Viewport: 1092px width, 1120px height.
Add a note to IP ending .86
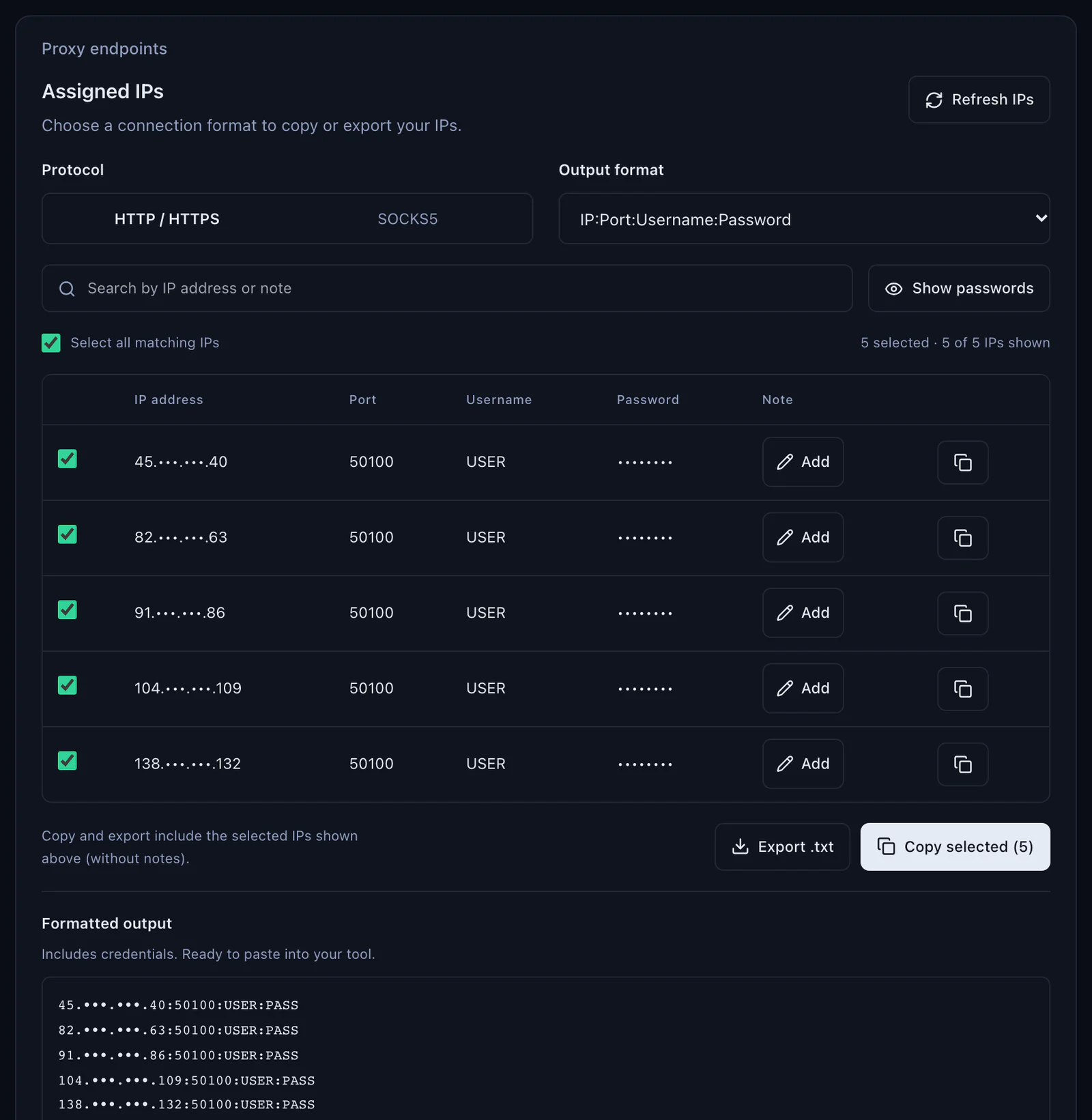pos(803,613)
